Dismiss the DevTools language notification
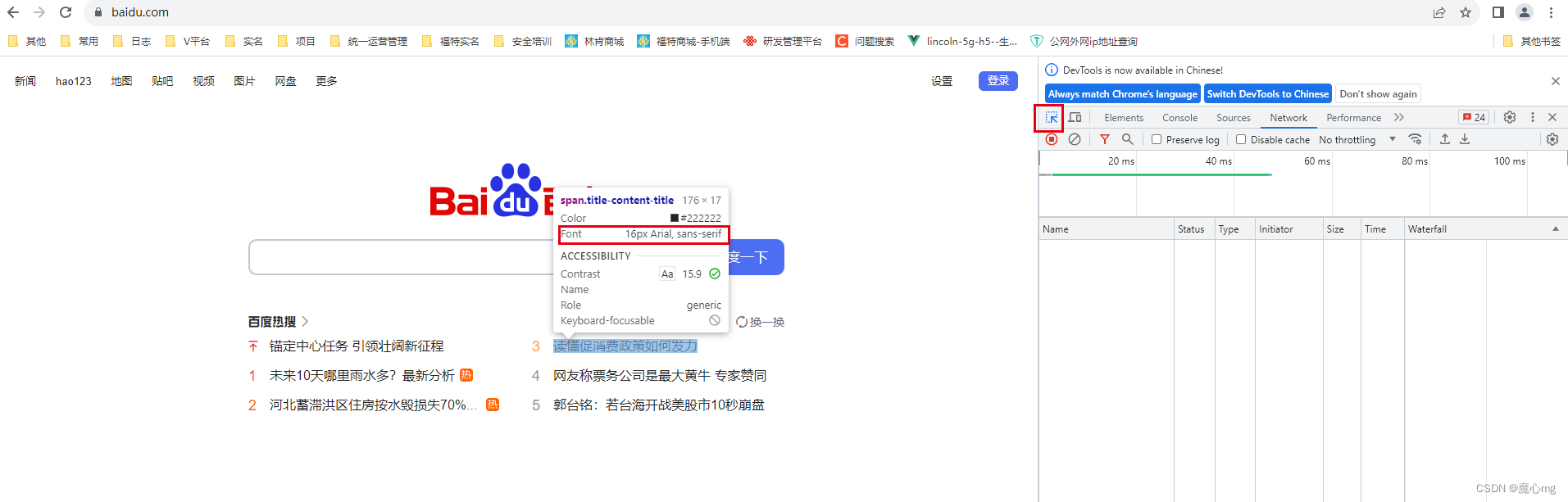 pos(1556,81)
